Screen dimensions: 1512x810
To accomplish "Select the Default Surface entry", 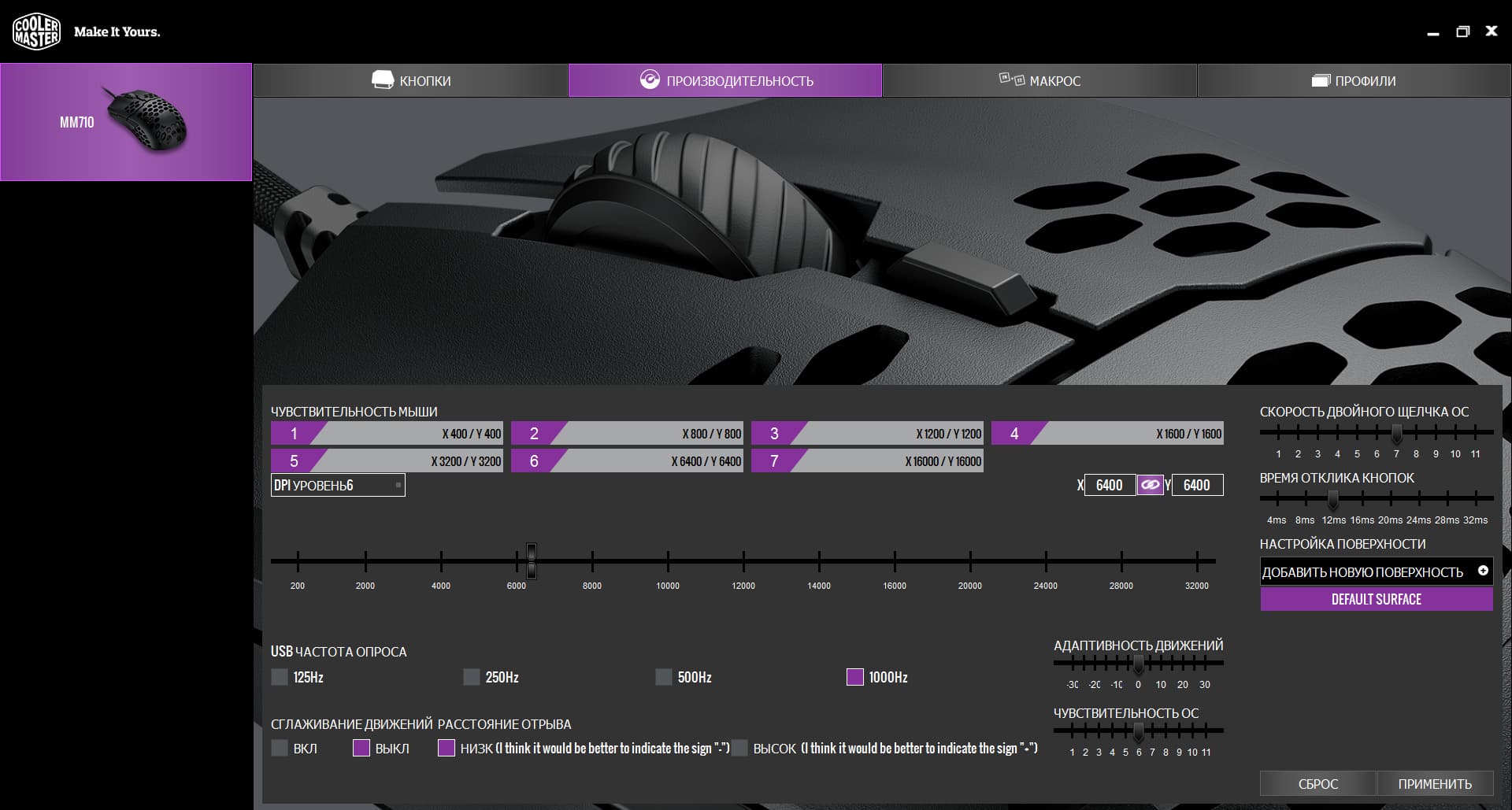I will coord(1376,599).
